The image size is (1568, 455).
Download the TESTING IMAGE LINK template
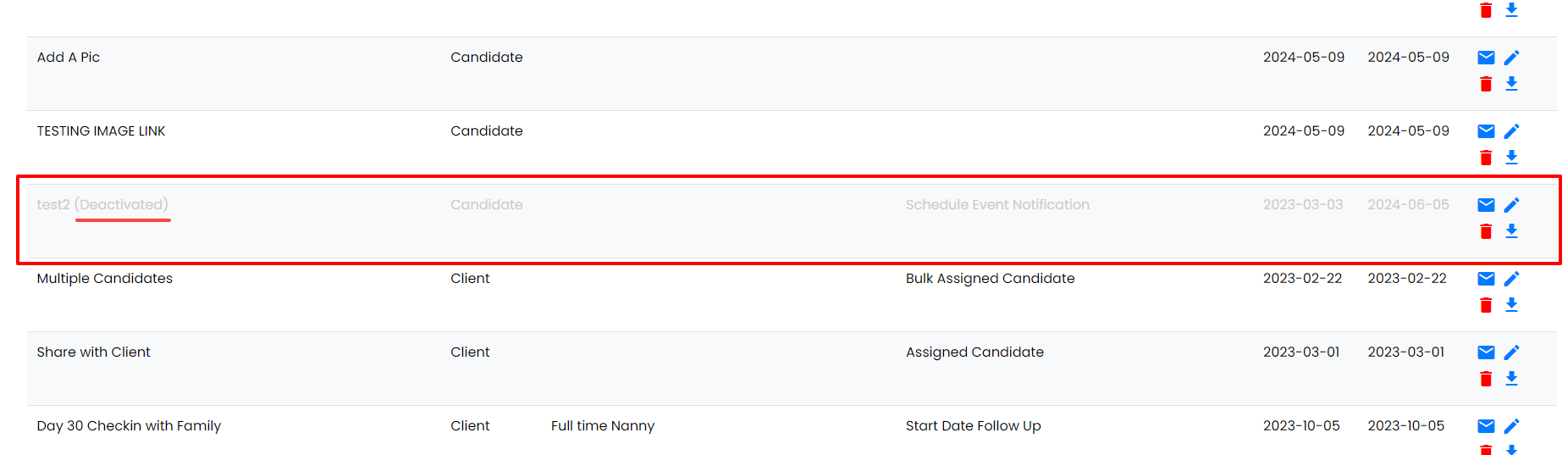pyautogui.click(x=1511, y=158)
